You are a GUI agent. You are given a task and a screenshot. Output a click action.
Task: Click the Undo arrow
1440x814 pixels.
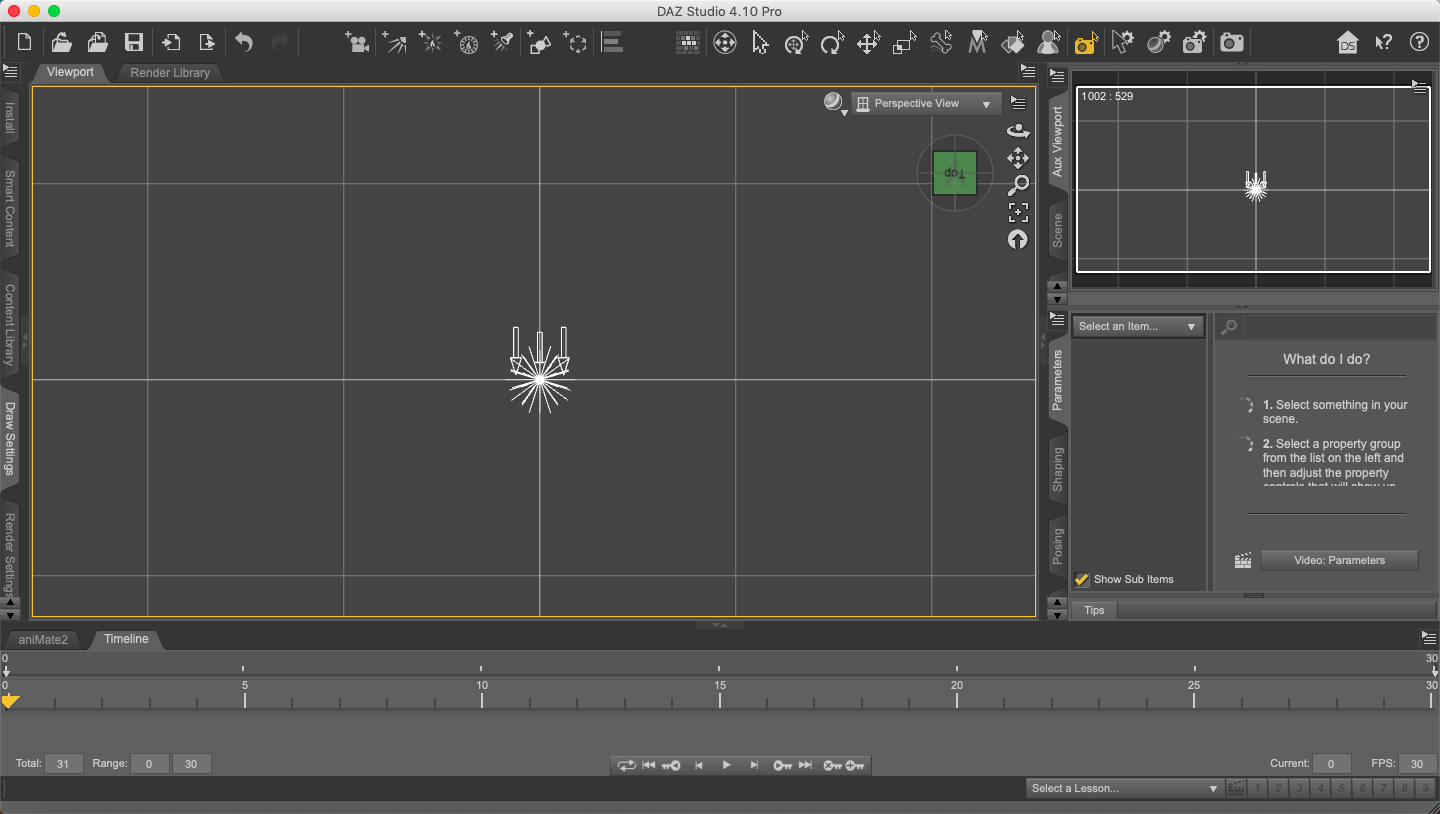coord(244,42)
